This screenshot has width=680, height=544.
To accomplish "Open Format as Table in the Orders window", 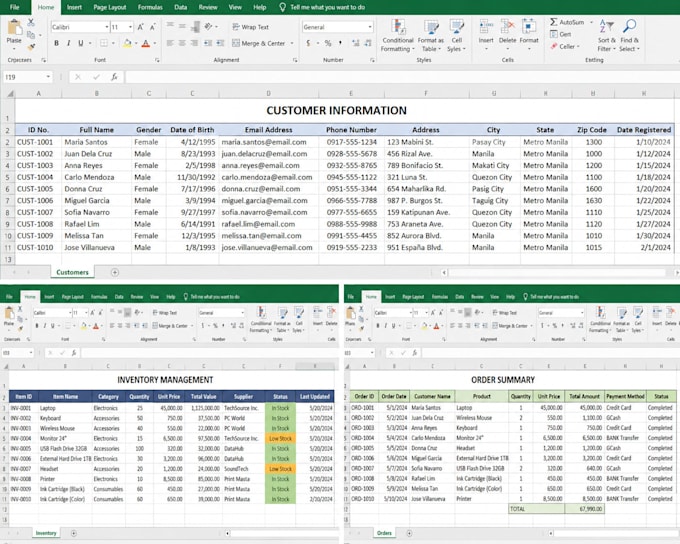I will click(621, 319).
